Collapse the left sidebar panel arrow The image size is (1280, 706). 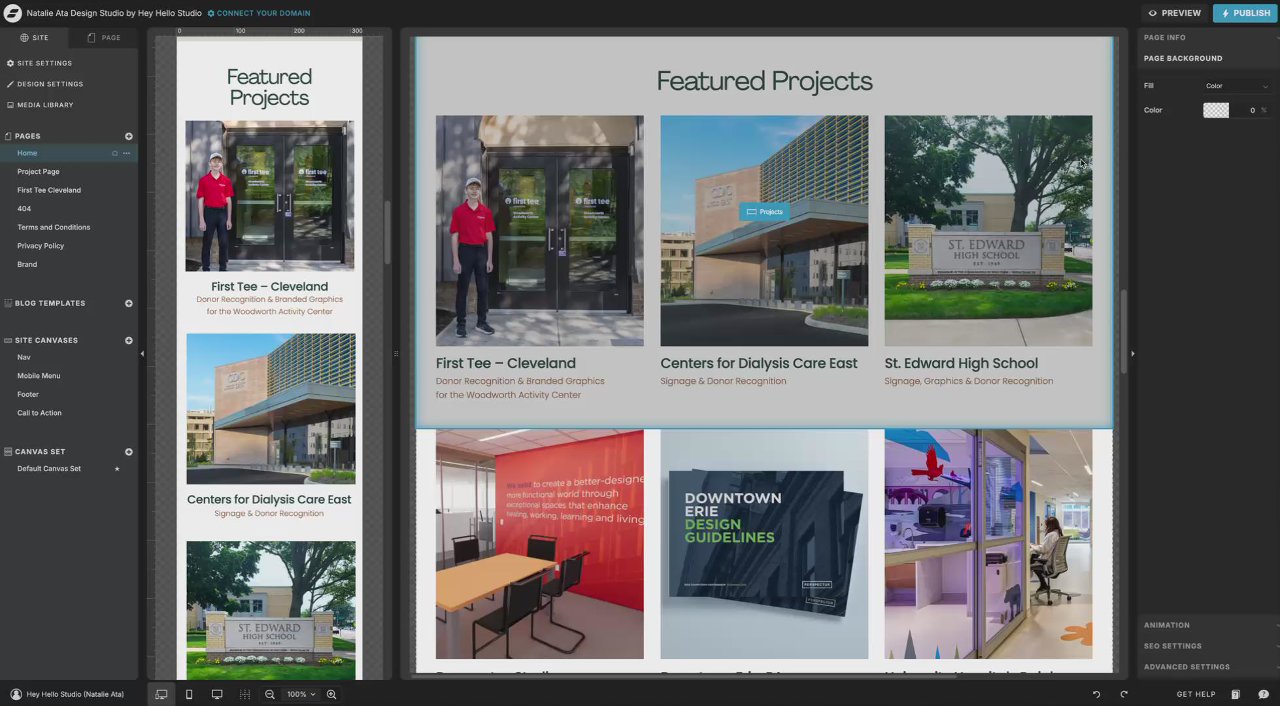pyautogui.click(x=142, y=353)
